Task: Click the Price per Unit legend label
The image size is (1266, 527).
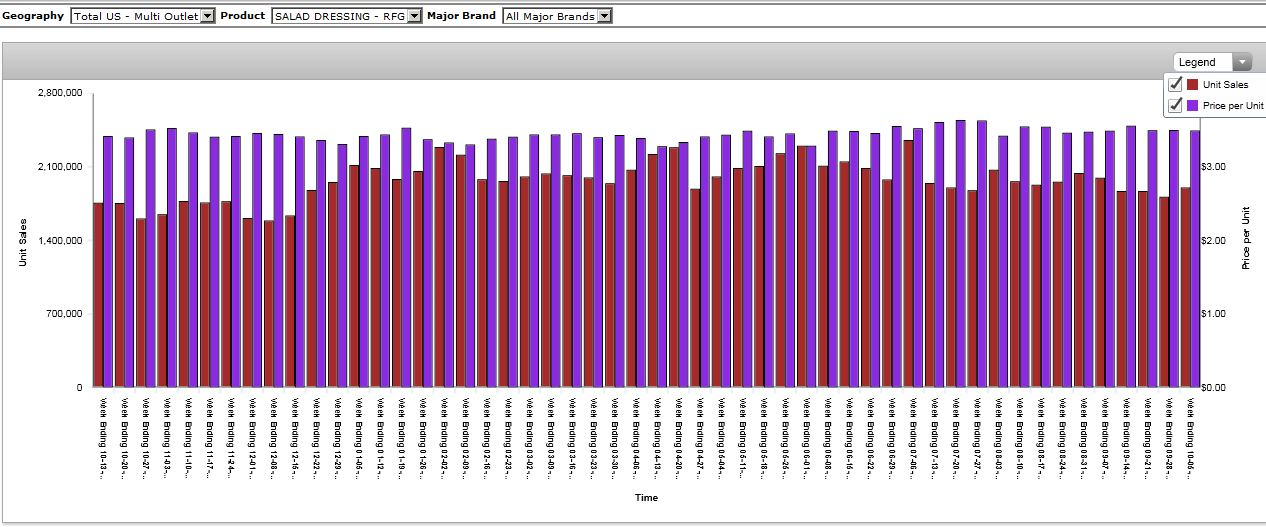Action: [x=1232, y=105]
